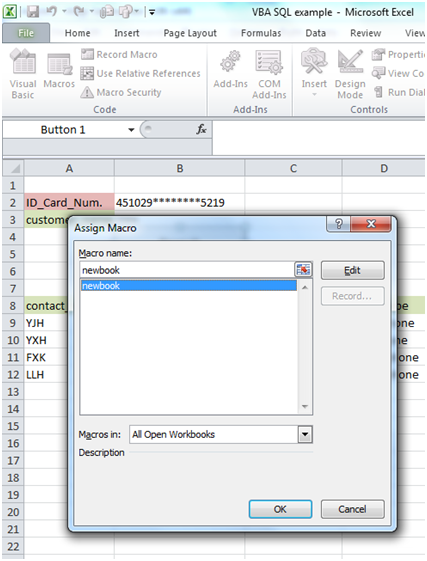Open Macros in dropdown
427x561 pixels.
[305, 434]
